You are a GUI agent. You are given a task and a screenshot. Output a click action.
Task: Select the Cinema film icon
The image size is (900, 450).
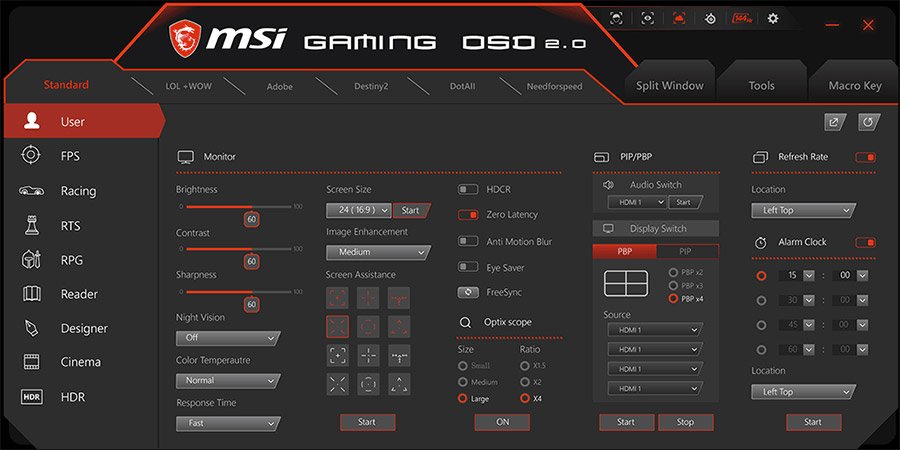[x=31, y=362]
